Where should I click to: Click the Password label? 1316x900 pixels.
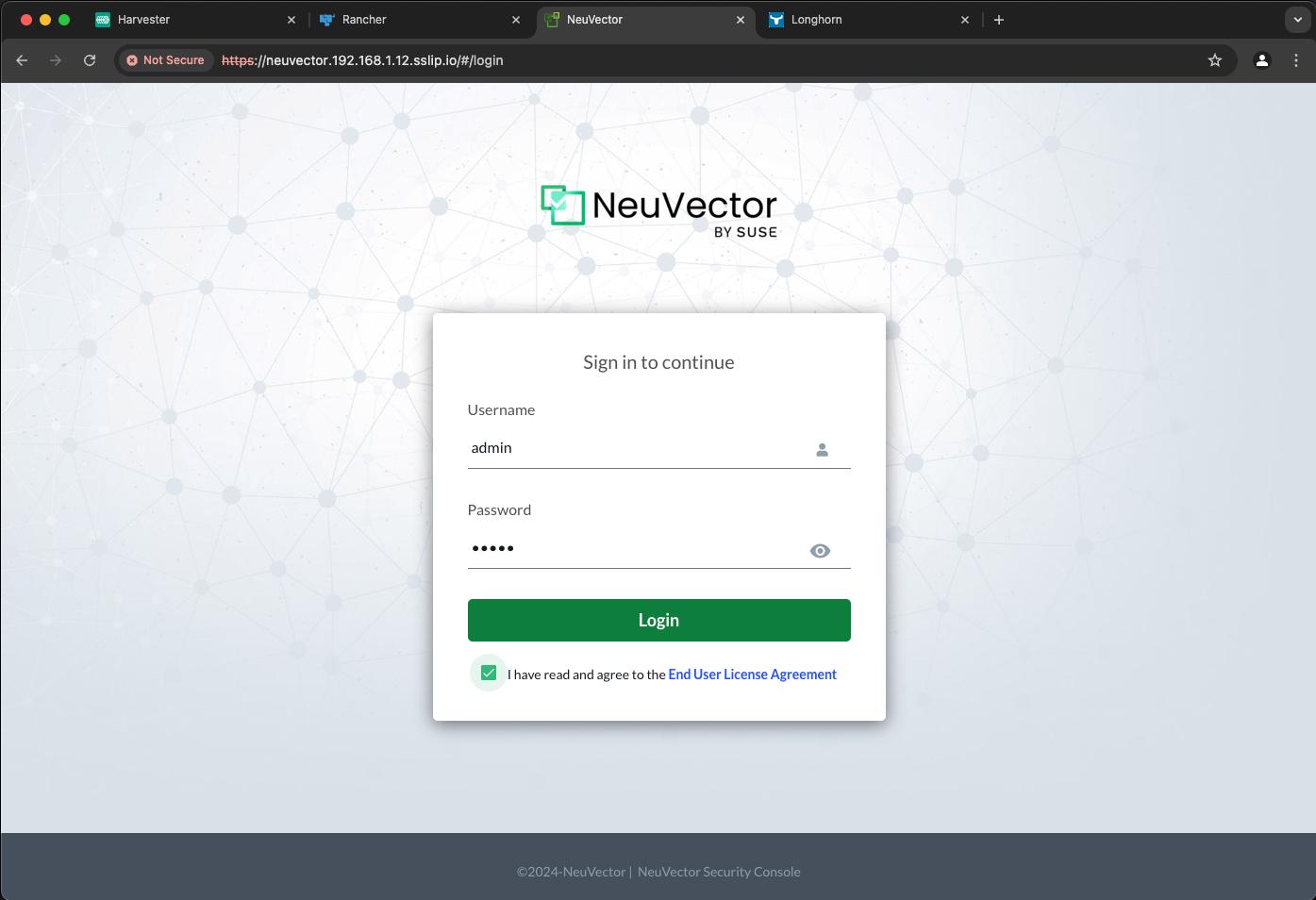click(499, 510)
